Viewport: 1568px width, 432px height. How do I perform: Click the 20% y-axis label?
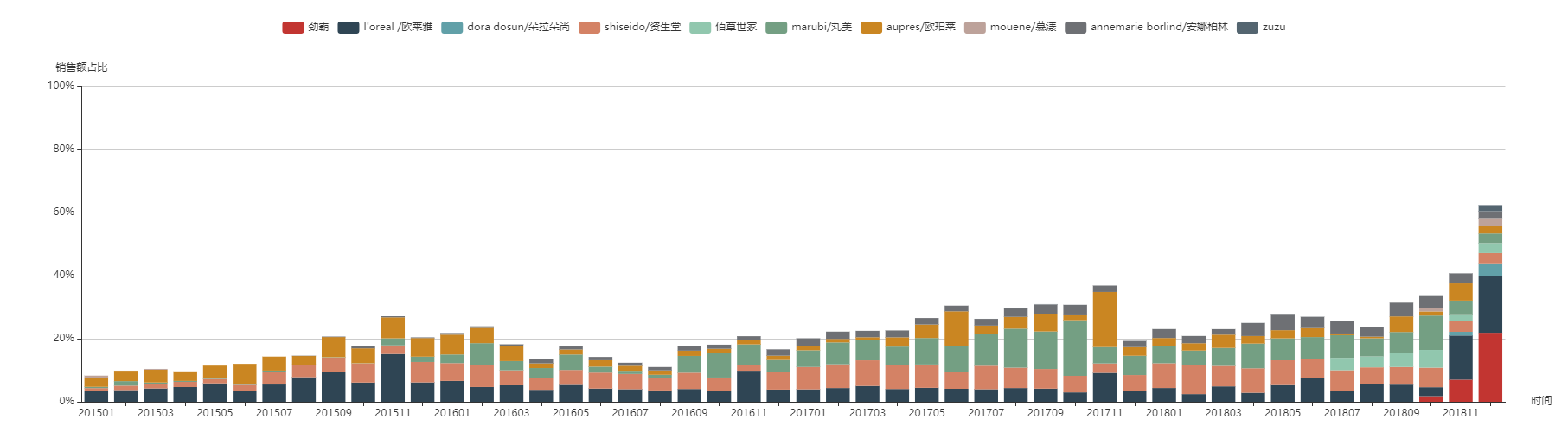pyautogui.click(x=64, y=338)
